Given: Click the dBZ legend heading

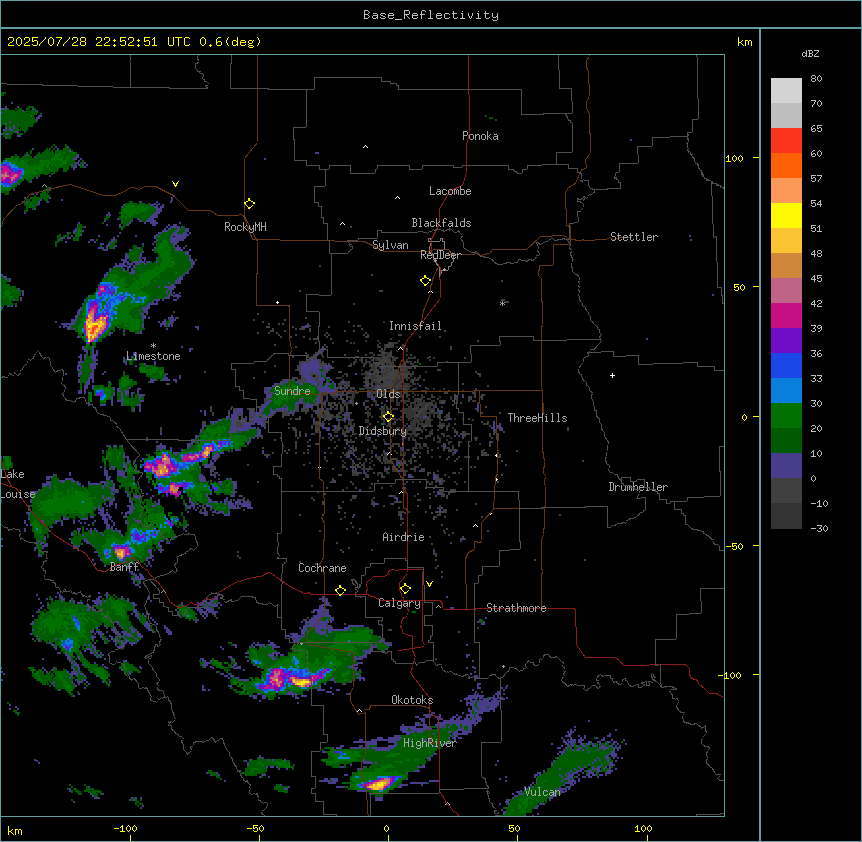Looking at the screenshot, I should tap(810, 53).
